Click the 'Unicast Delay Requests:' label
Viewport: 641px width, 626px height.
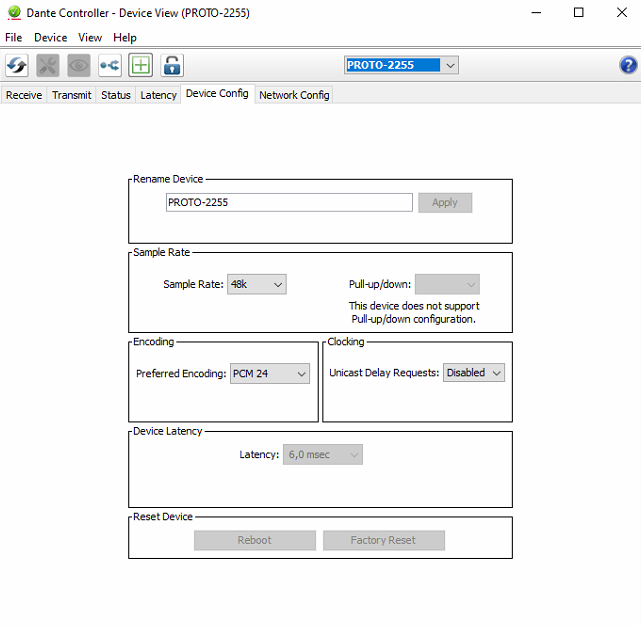pos(384,372)
